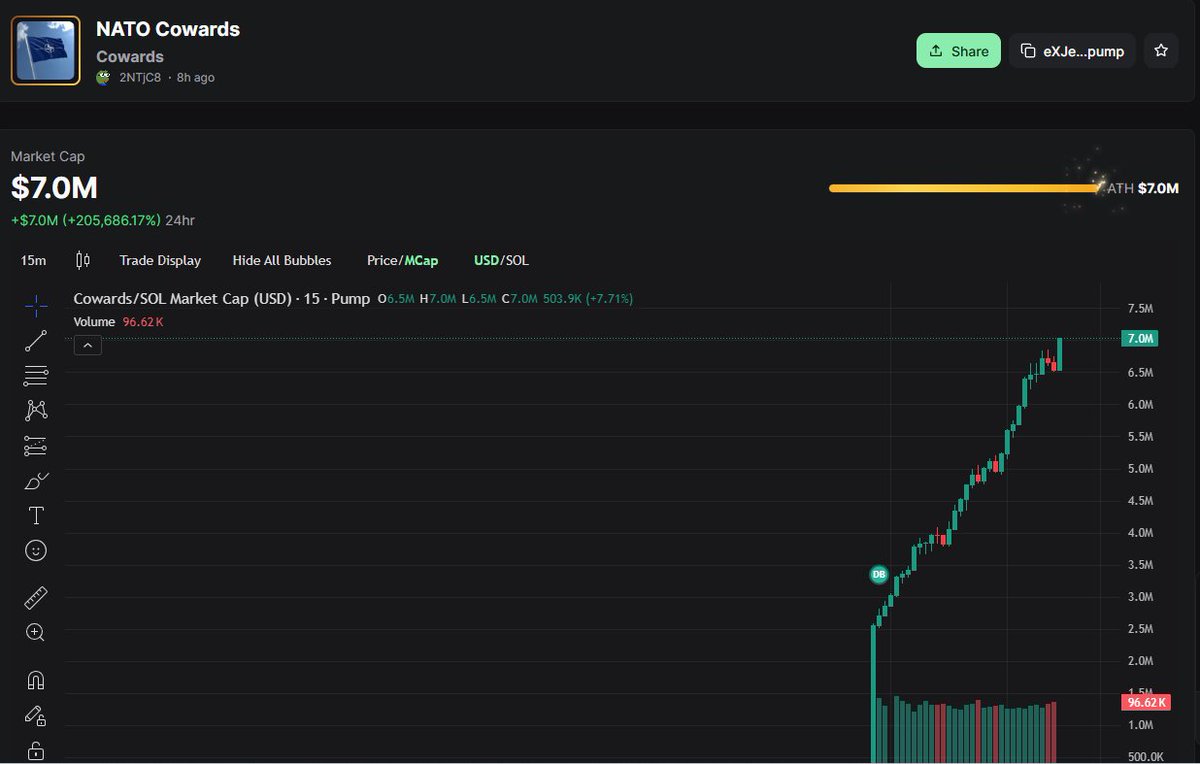Click the green Share button

tap(958, 51)
